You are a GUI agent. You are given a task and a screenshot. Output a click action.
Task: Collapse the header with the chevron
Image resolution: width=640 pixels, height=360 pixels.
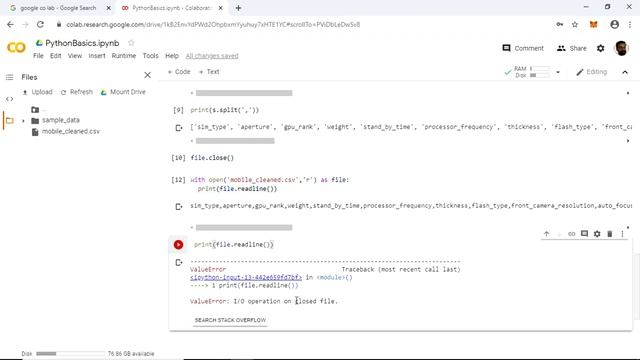tap(625, 72)
